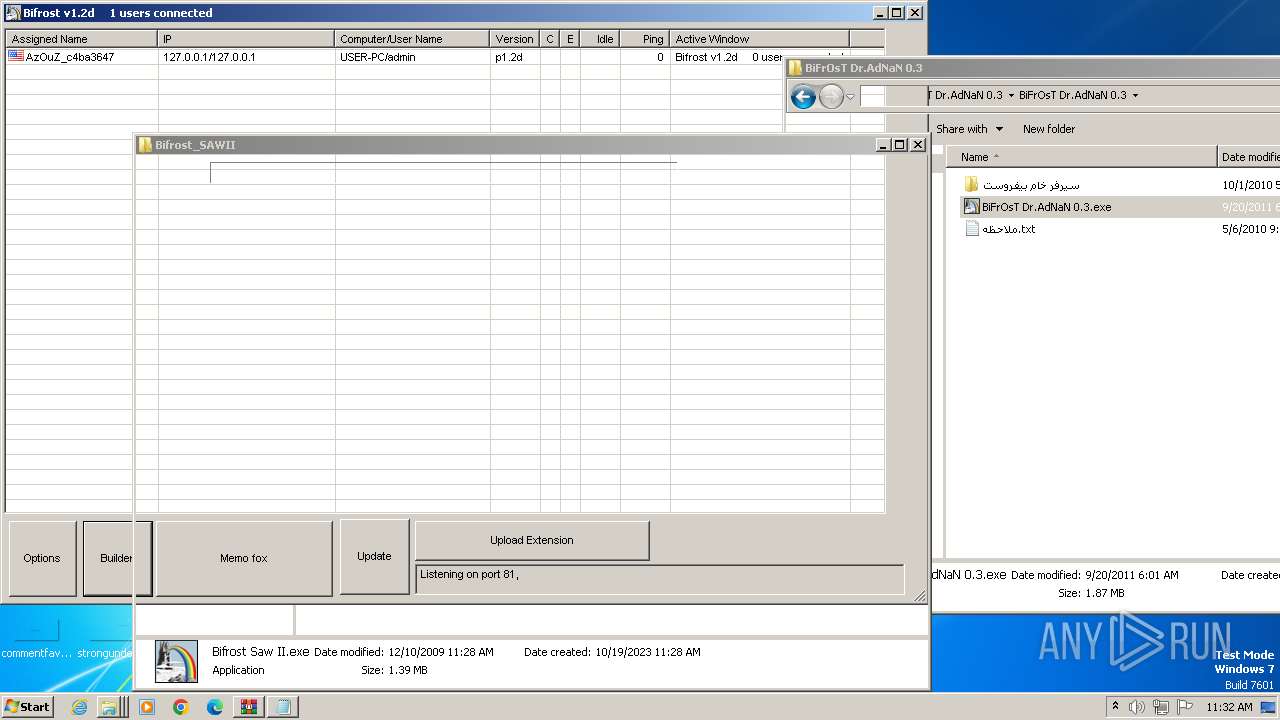The image size is (1280, 720).
Task: Click IP cell 127.0.0.1/127.0.0.1
Action: 209,57
